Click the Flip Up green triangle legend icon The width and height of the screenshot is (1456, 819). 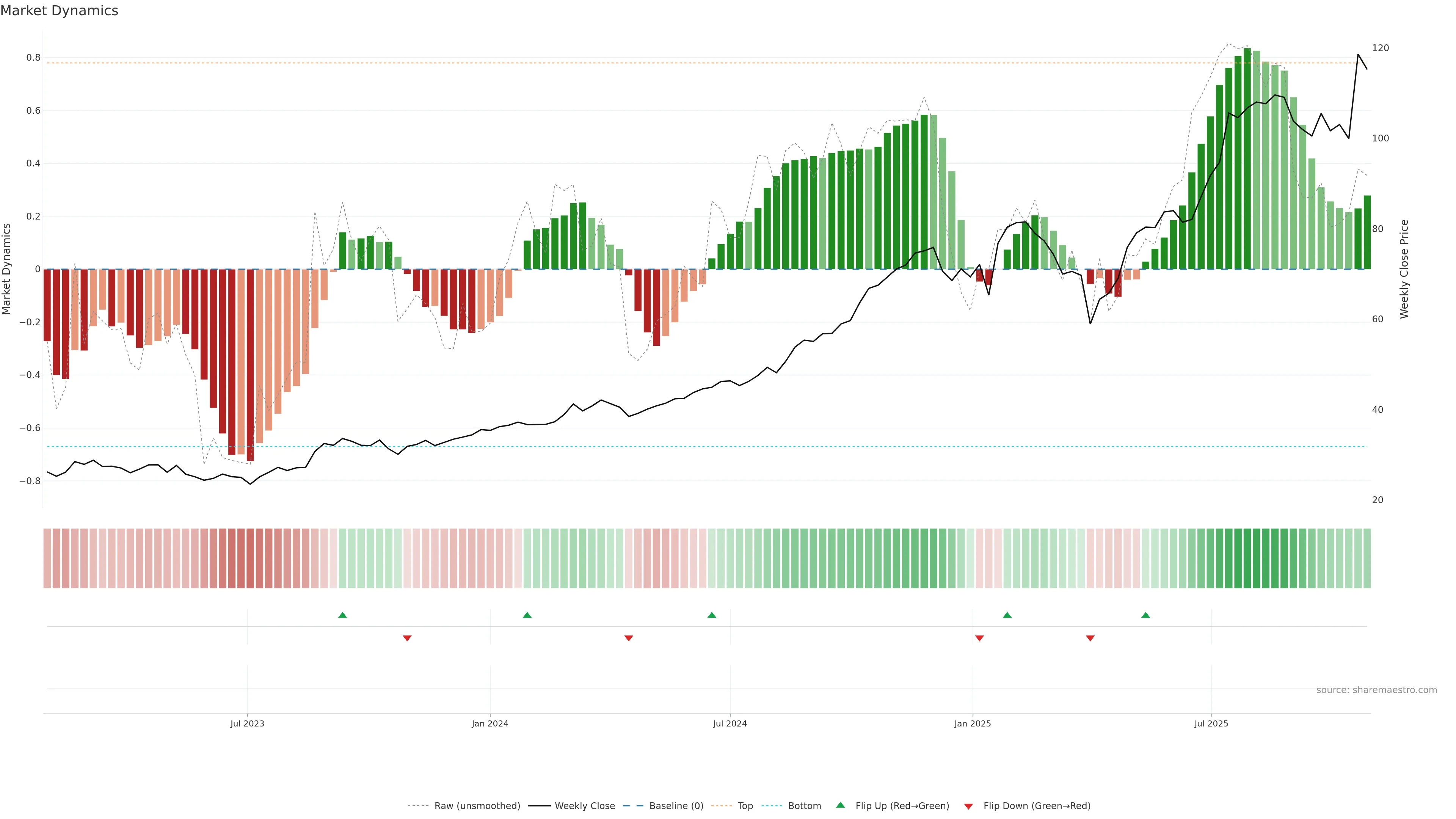pyautogui.click(x=841, y=805)
